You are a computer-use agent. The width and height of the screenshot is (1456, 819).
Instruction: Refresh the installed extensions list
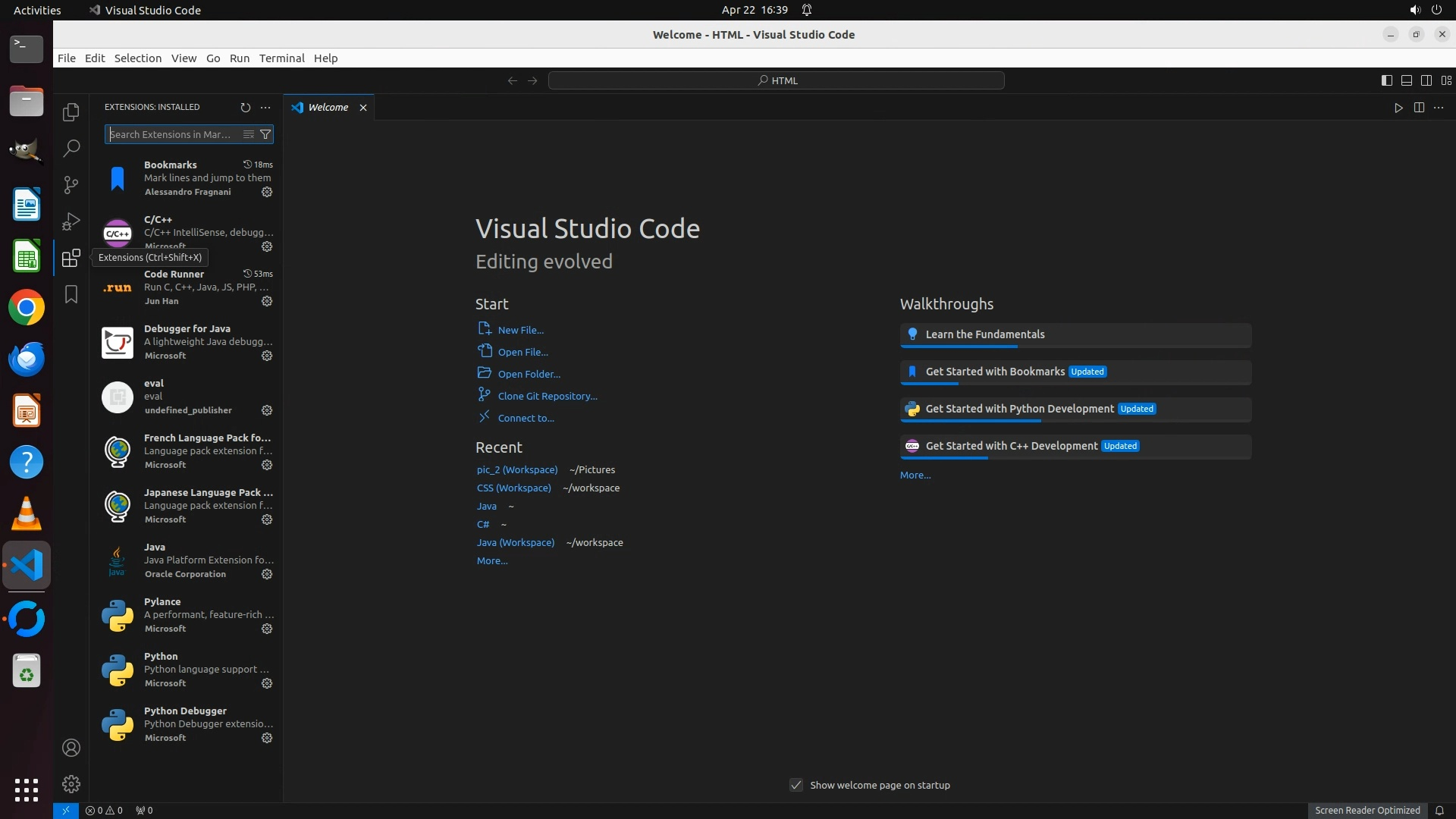pyautogui.click(x=245, y=108)
